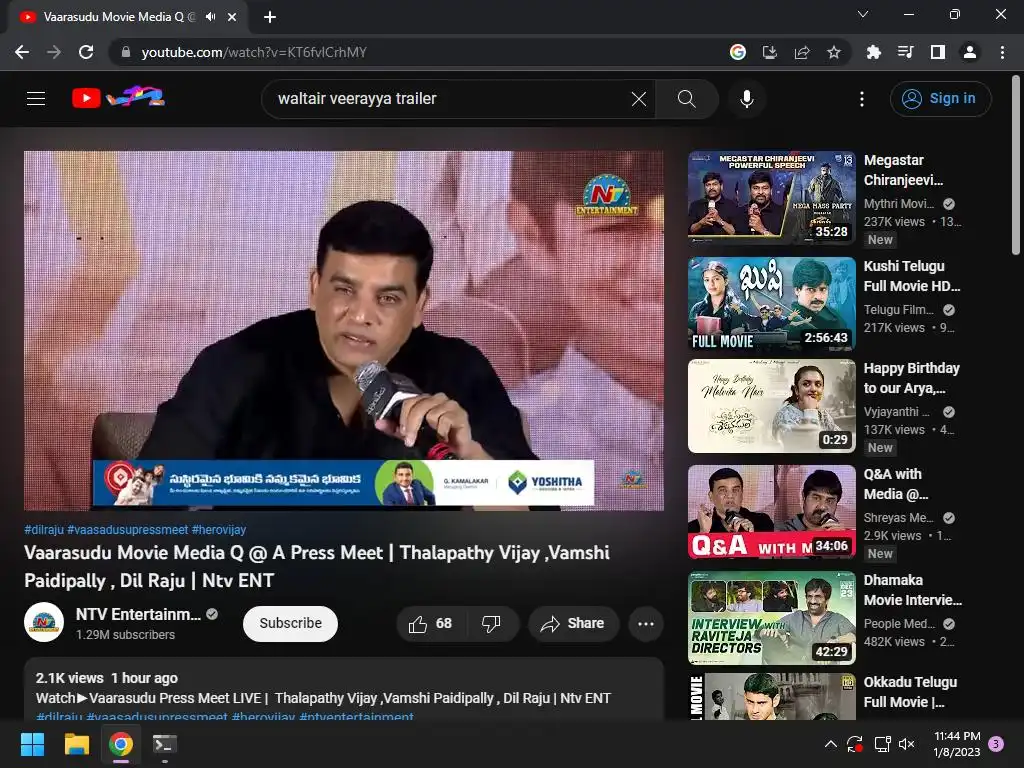
Task: Click Chrome icon in taskbar
Action: pos(121,744)
